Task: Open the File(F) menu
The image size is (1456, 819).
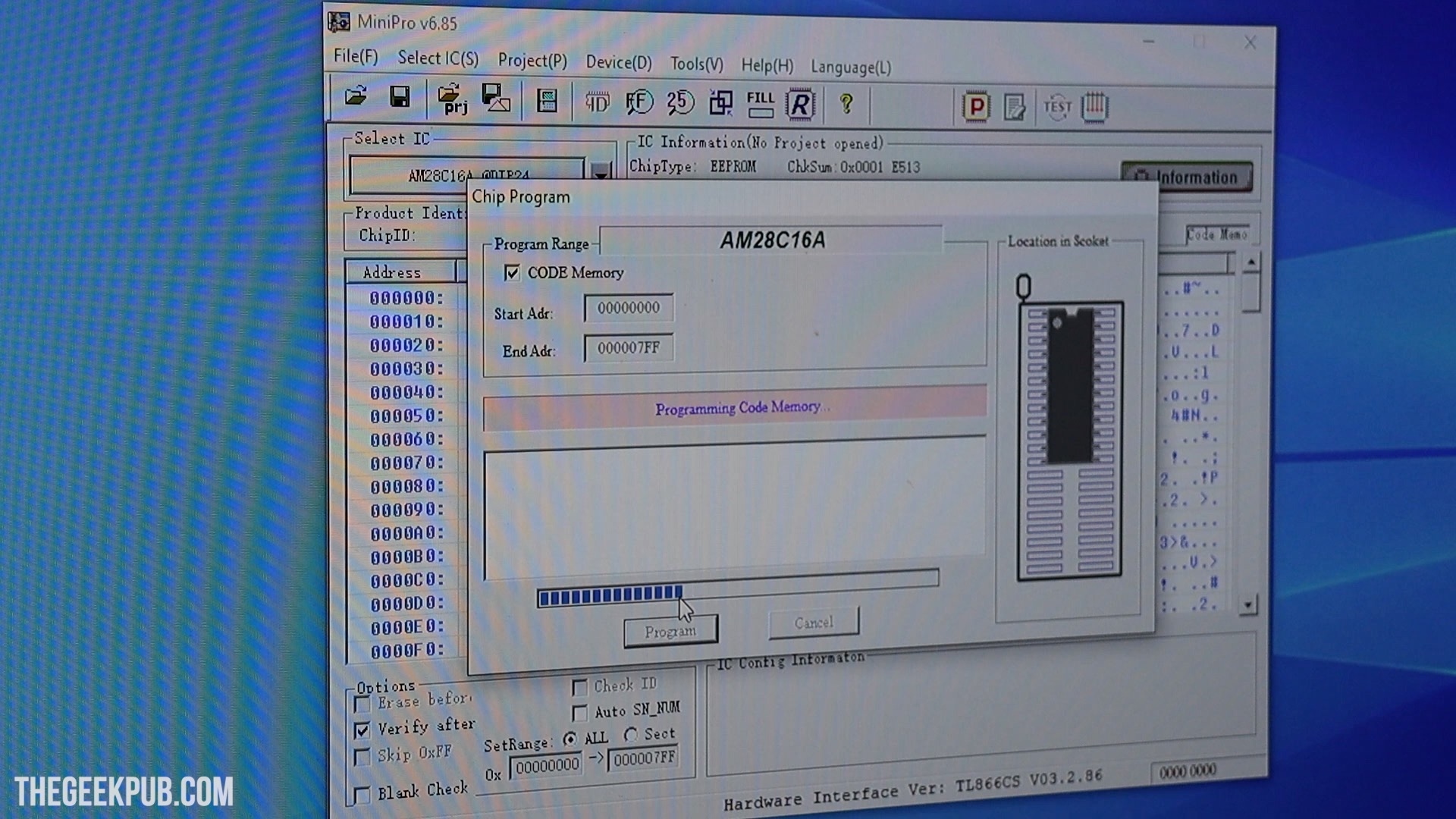Action: point(356,57)
